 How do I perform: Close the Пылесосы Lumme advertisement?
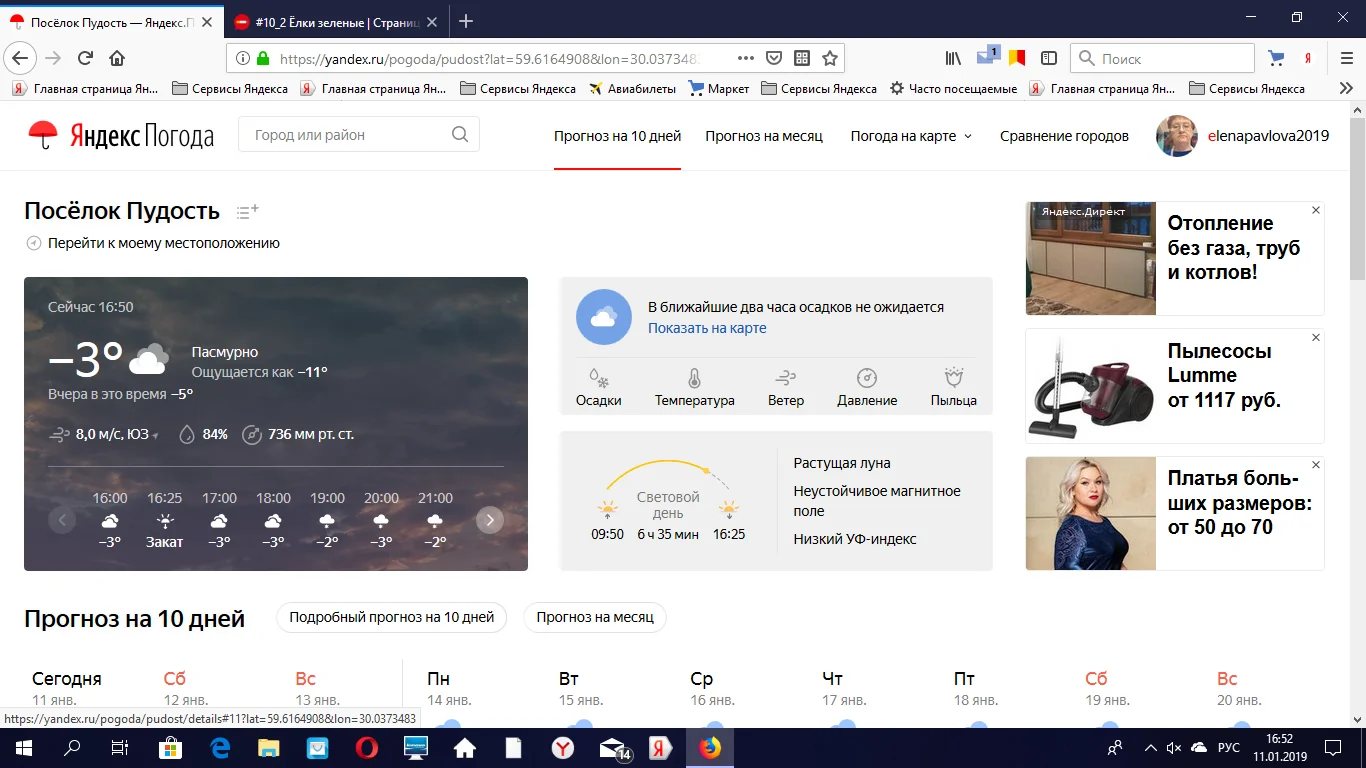[1316, 338]
